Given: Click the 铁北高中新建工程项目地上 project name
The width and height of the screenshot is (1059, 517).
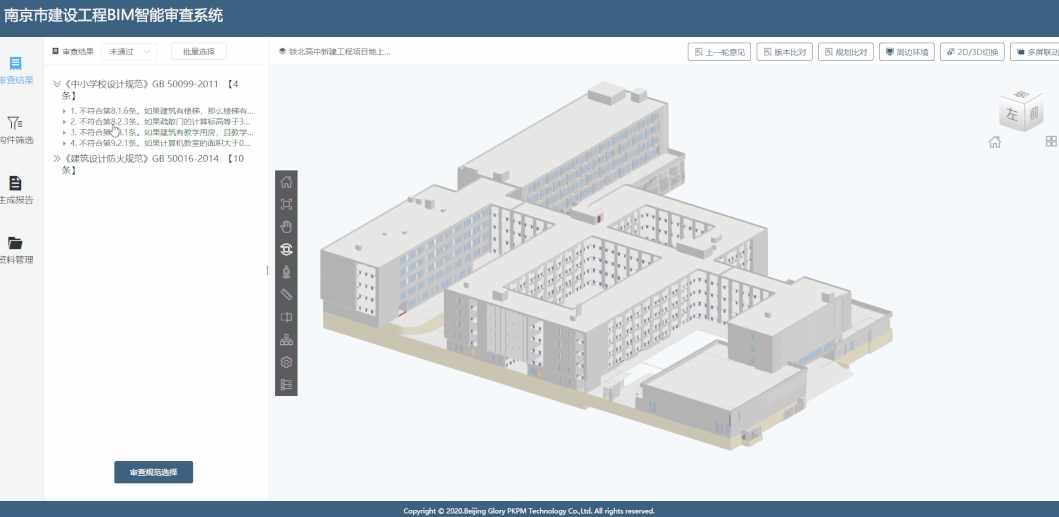Looking at the screenshot, I should [x=340, y=51].
